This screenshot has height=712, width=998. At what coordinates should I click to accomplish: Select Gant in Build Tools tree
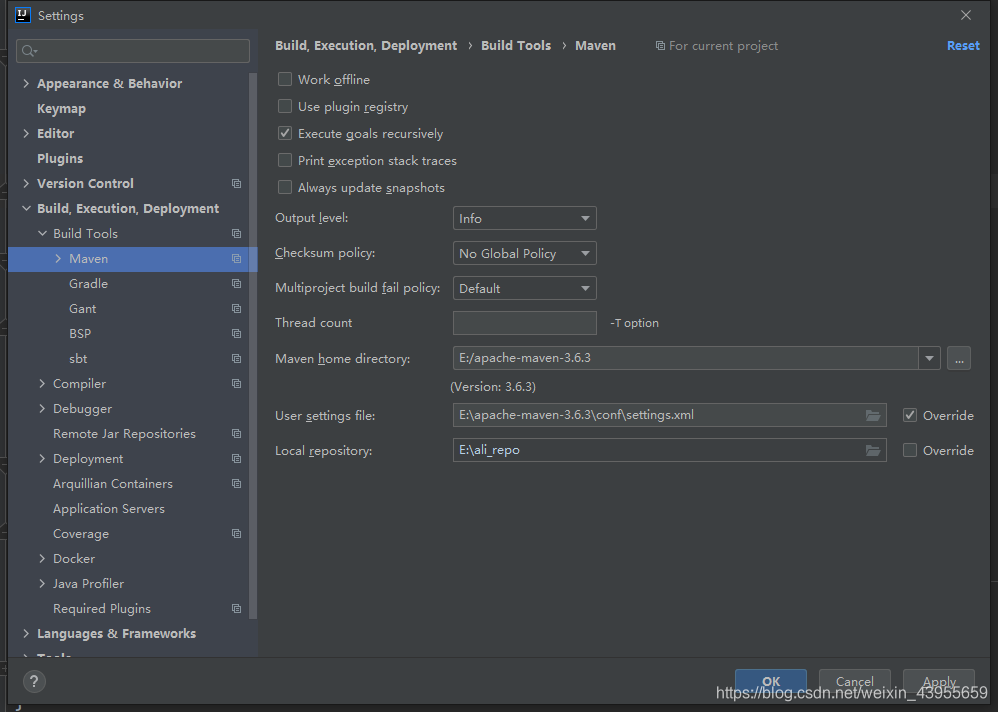83,309
